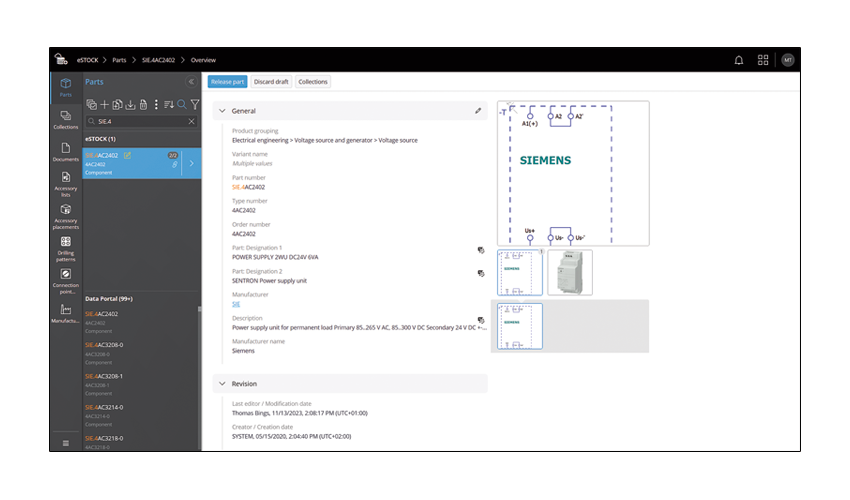Open Accessory placements in the sidebar
The width and height of the screenshot is (850, 500).
pos(66,217)
